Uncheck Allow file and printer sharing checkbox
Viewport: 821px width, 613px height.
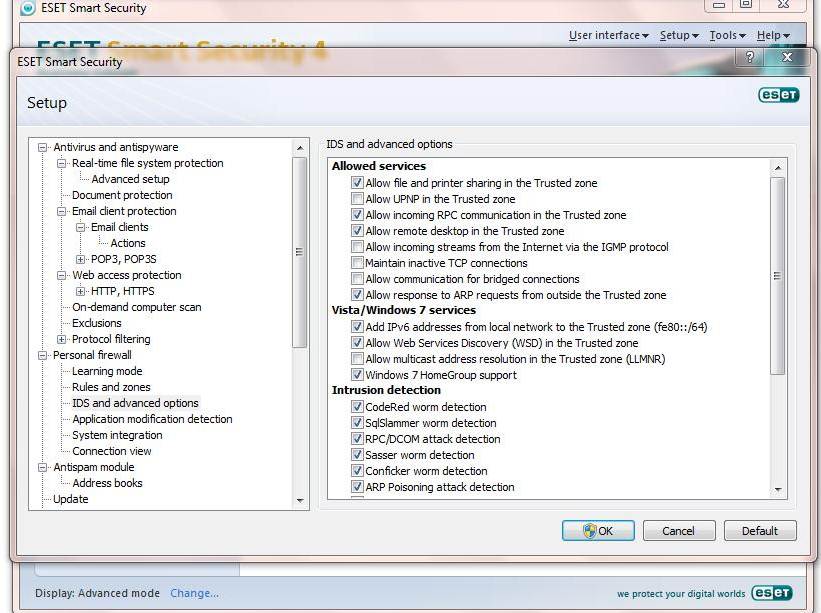coord(357,183)
